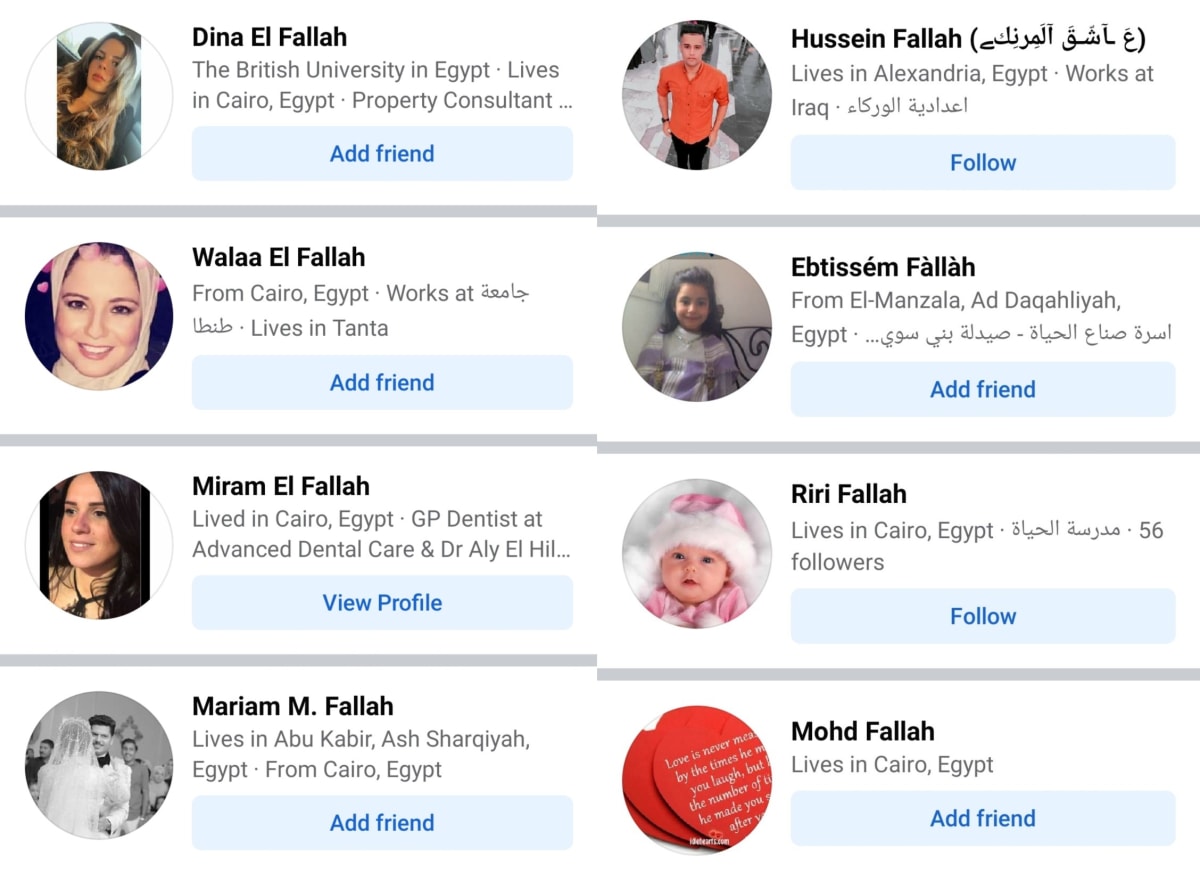
Task: Add Mariam M. Fallah as friend
Action: 382,823
